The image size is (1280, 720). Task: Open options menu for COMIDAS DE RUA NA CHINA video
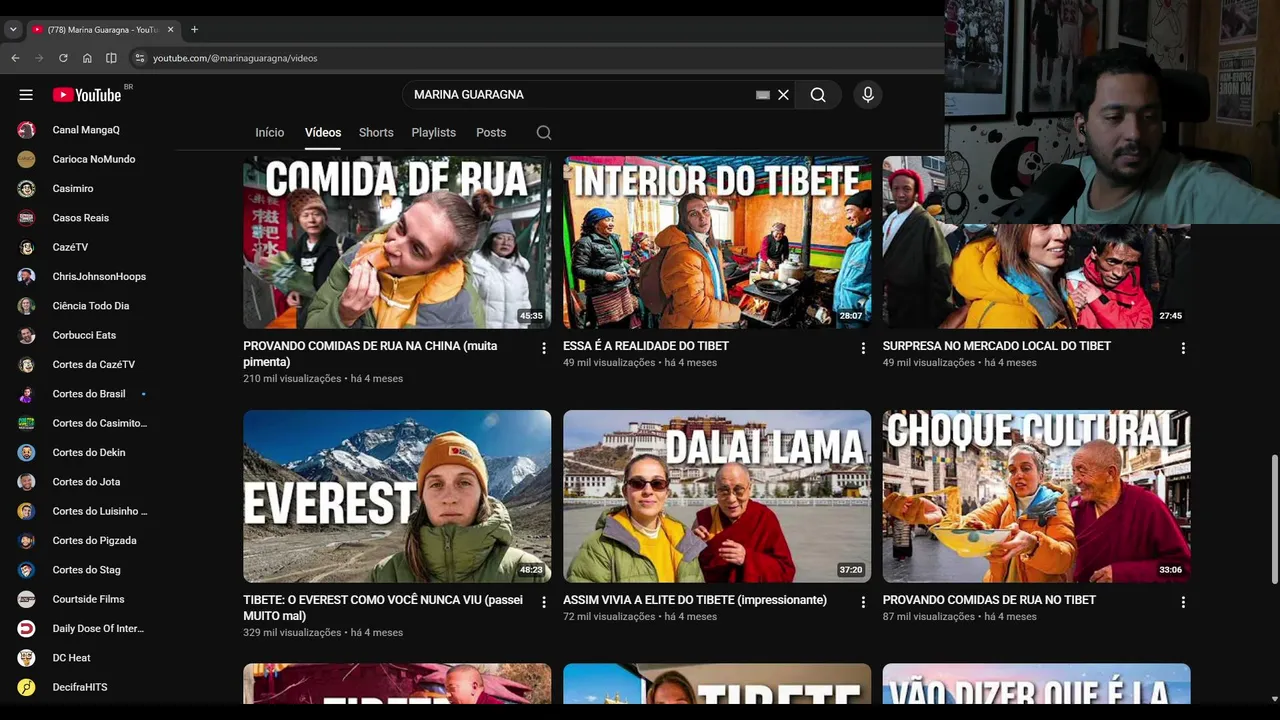pos(544,348)
